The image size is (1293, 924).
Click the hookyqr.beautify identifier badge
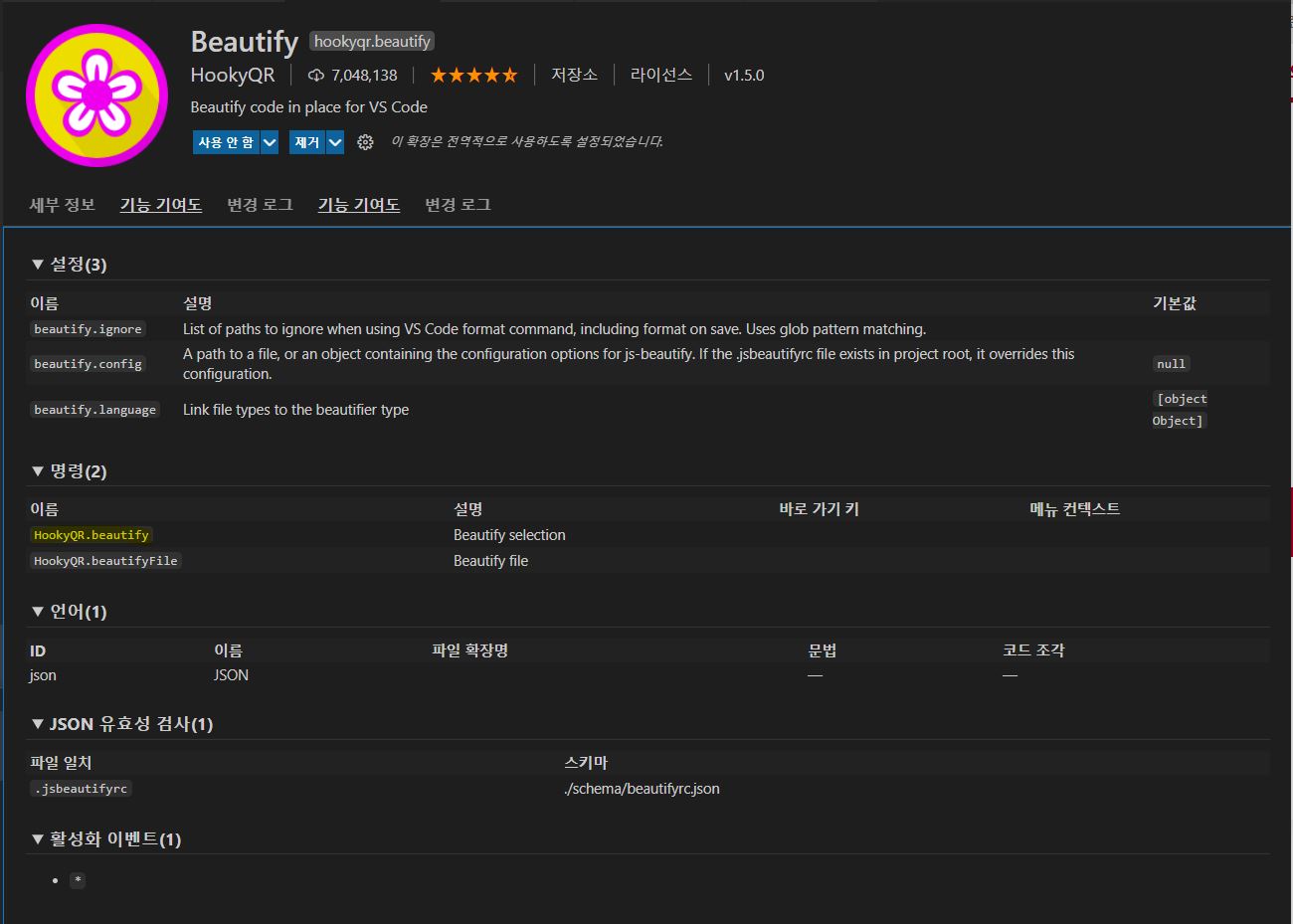pyautogui.click(x=372, y=41)
